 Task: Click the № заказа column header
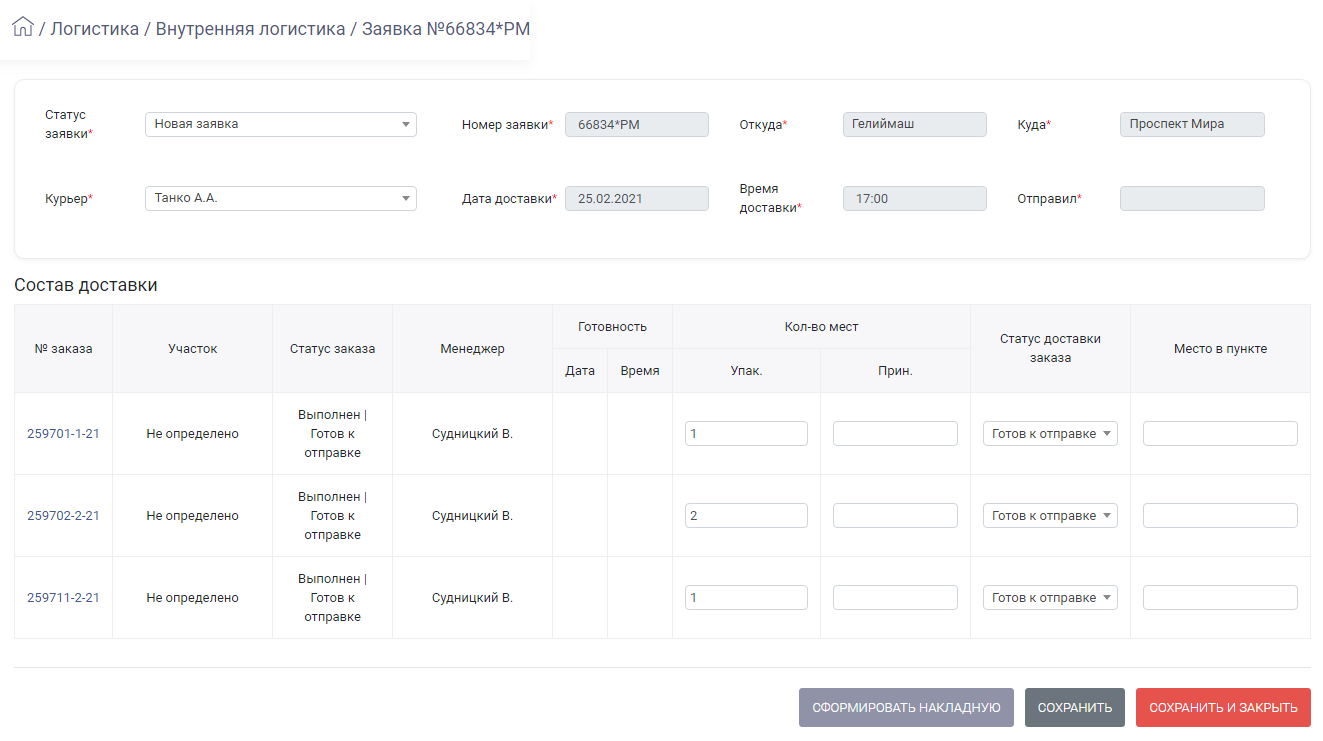[63, 349]
